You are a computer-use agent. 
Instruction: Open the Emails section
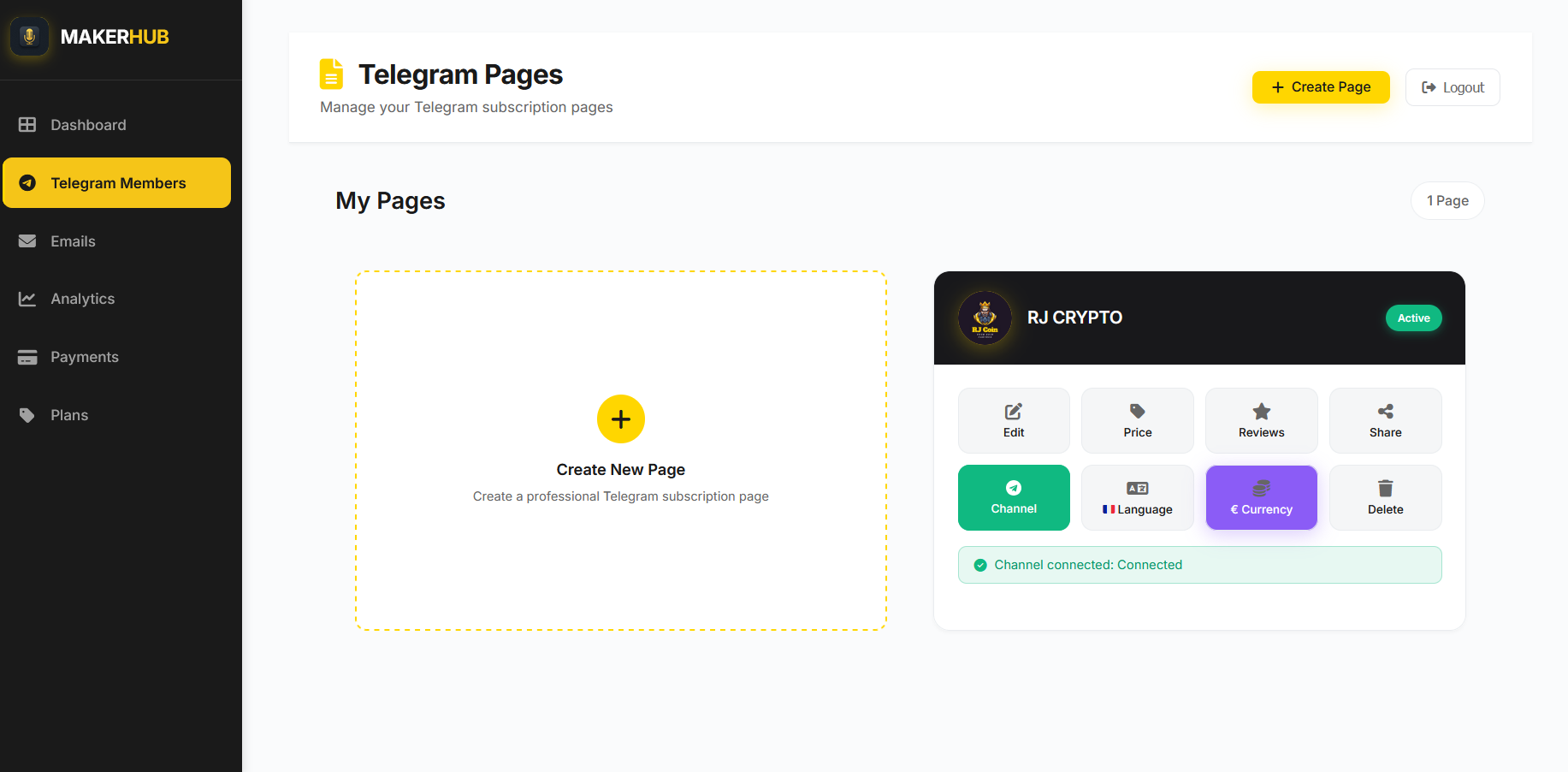coord(72,241)
